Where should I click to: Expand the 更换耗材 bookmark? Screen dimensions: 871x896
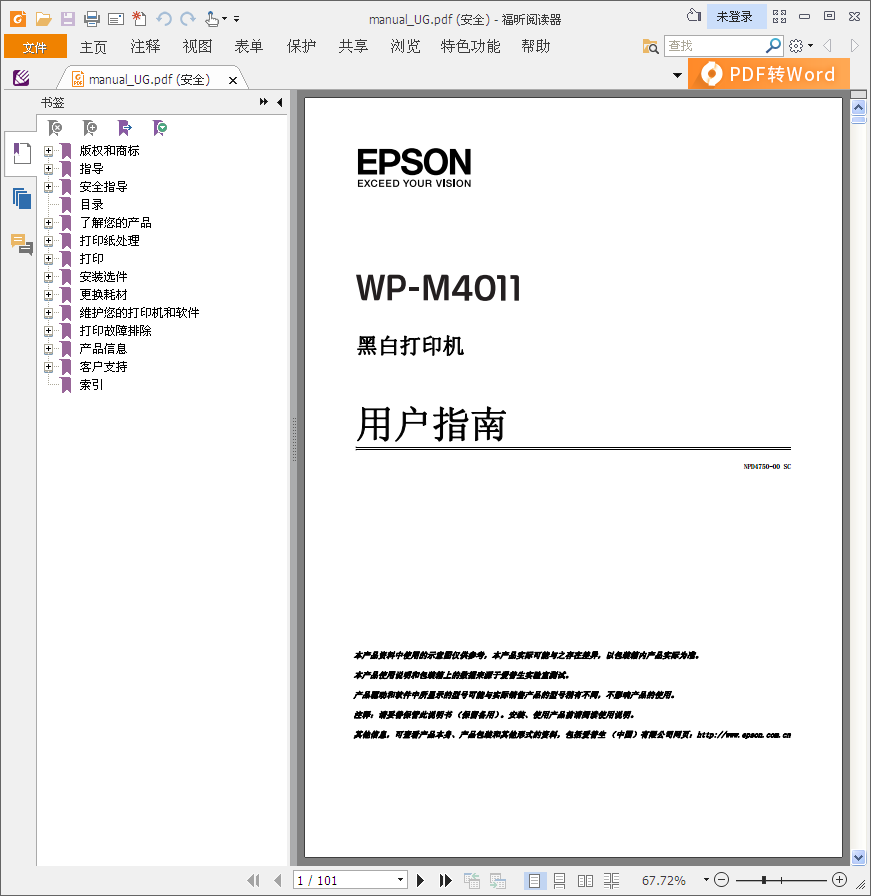tap(49, 295)
